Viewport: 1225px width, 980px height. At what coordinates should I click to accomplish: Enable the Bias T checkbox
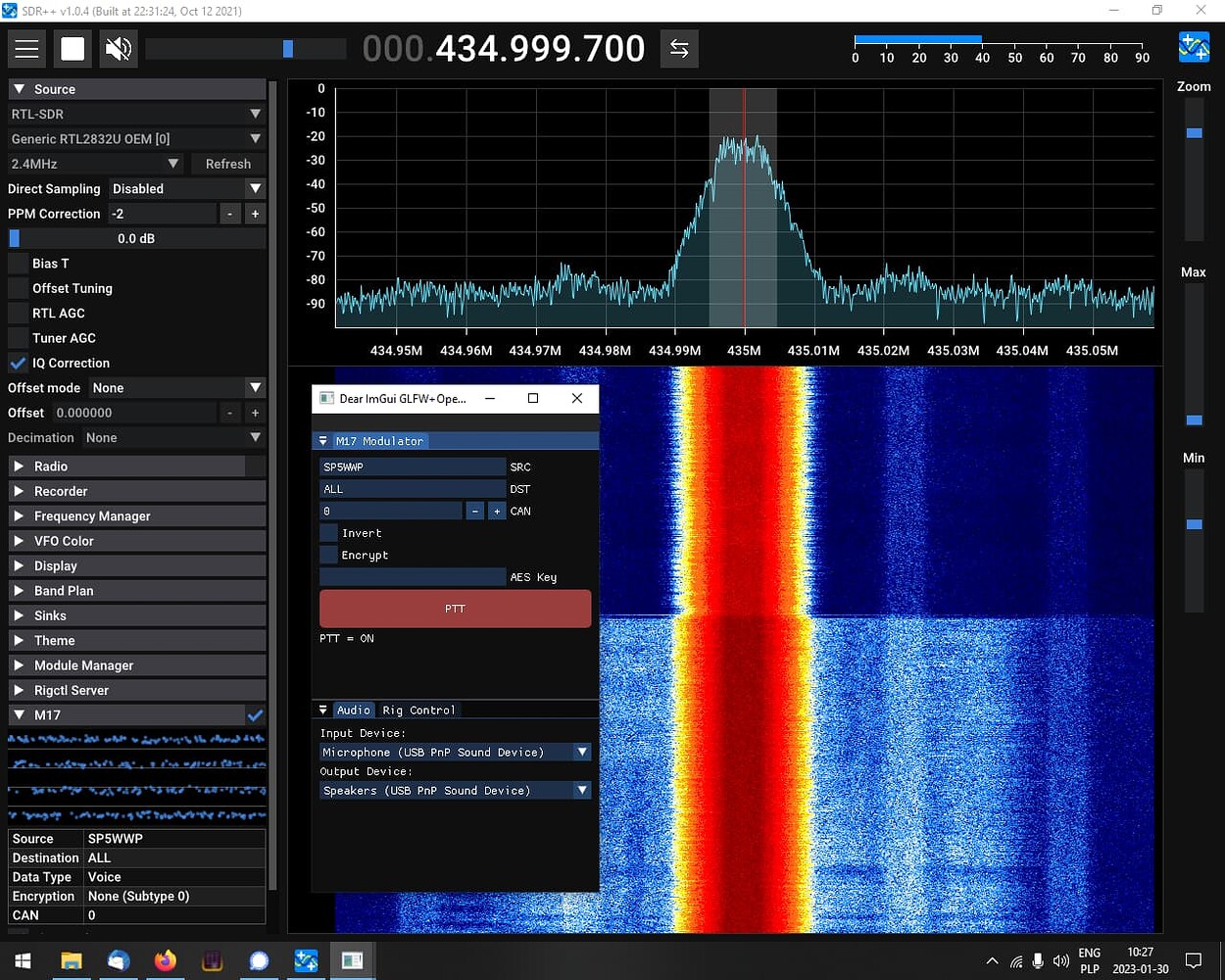pos(18,263)
